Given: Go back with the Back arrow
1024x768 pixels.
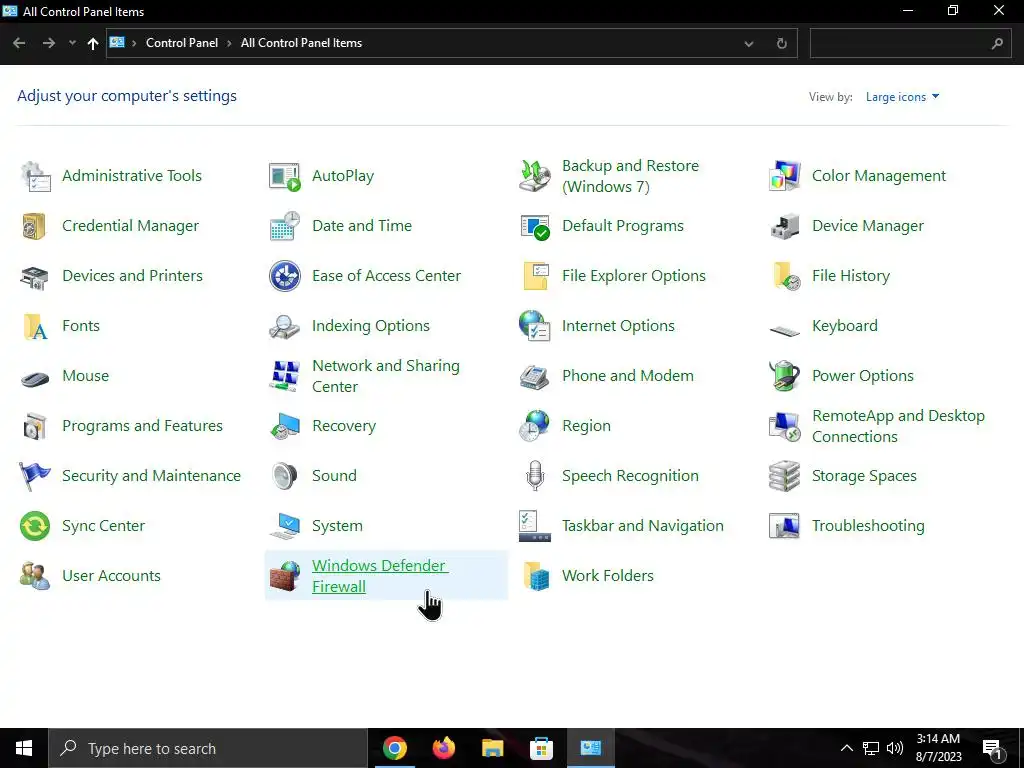Looking at the screenshot, I should (x=19, y=43).
